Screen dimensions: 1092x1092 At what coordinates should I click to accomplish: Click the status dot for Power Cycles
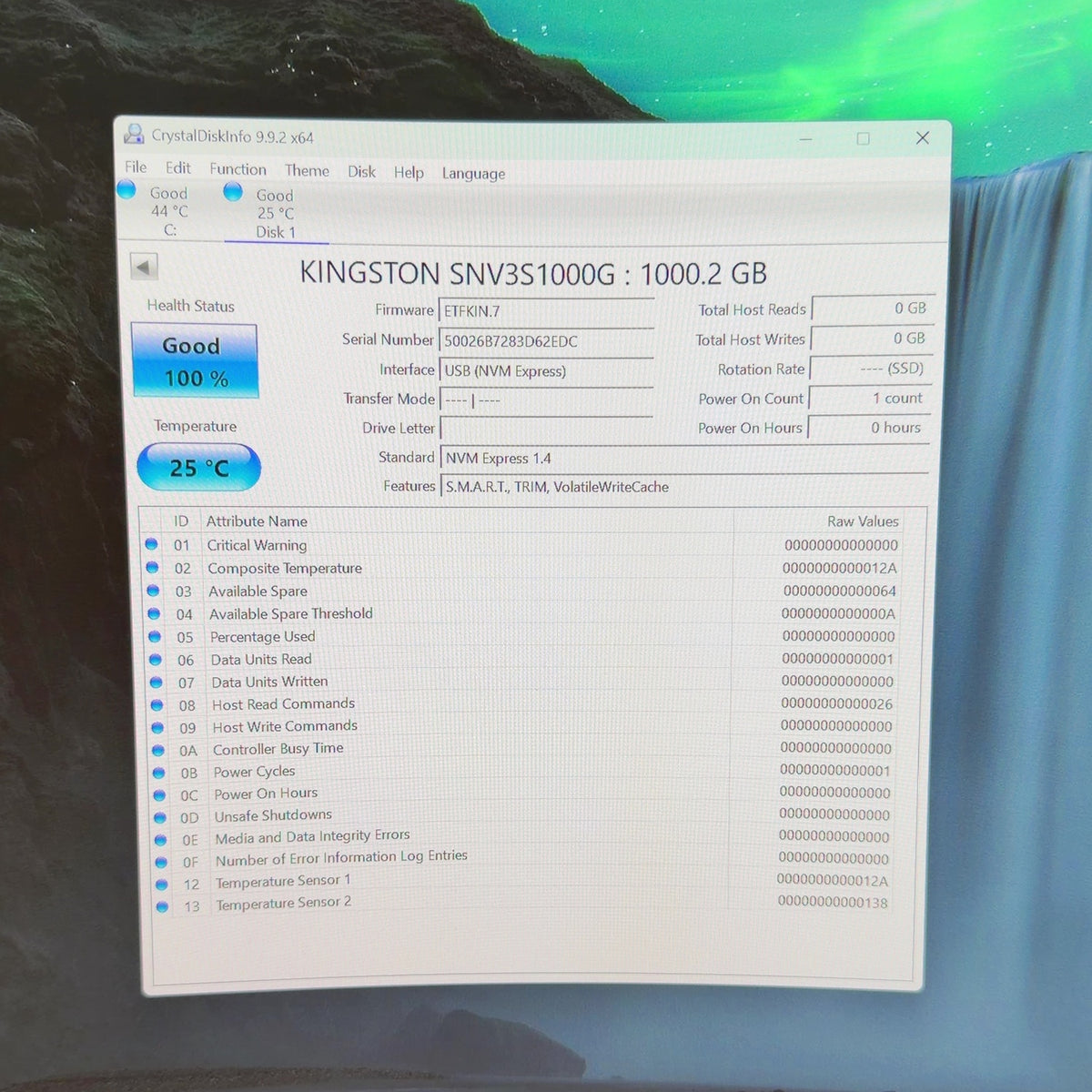coord(159,773)
